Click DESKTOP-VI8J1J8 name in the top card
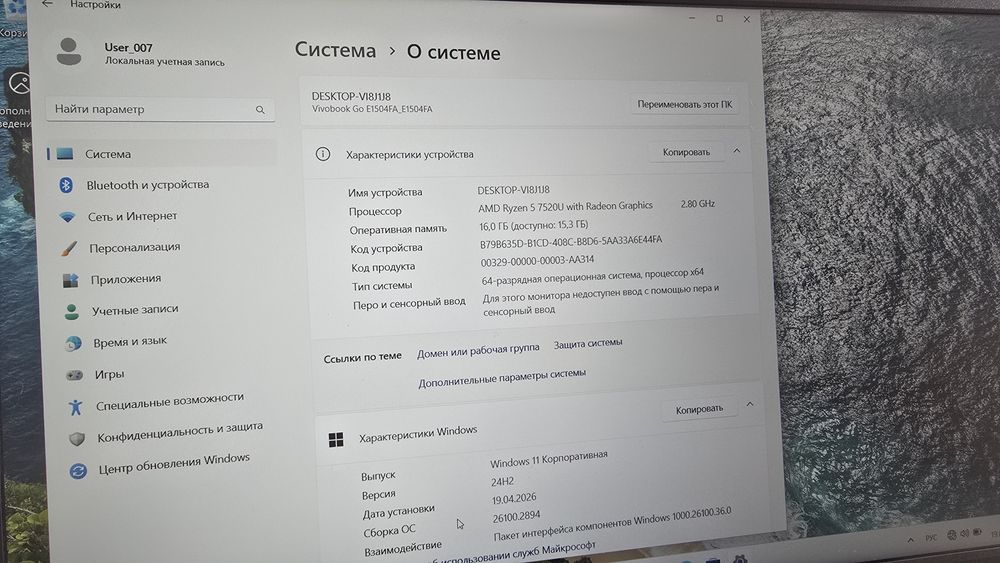This screenshot has width=1000, height=563. [x=351, y=96]
